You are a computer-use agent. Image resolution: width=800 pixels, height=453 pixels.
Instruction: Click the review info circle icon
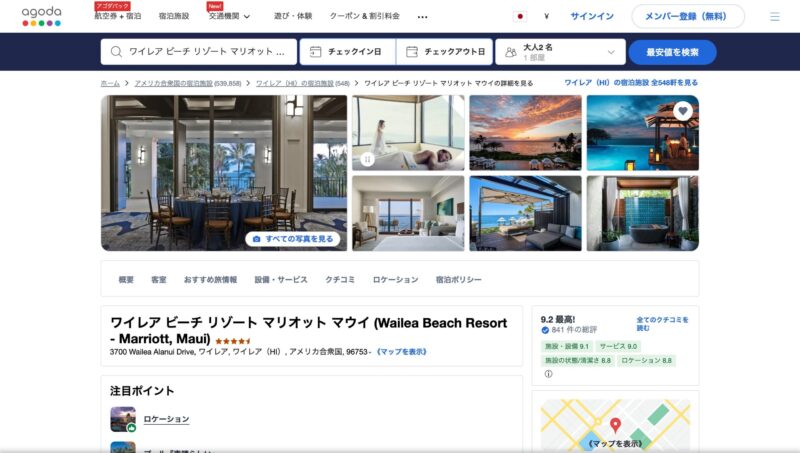click(x=548, y=373)
